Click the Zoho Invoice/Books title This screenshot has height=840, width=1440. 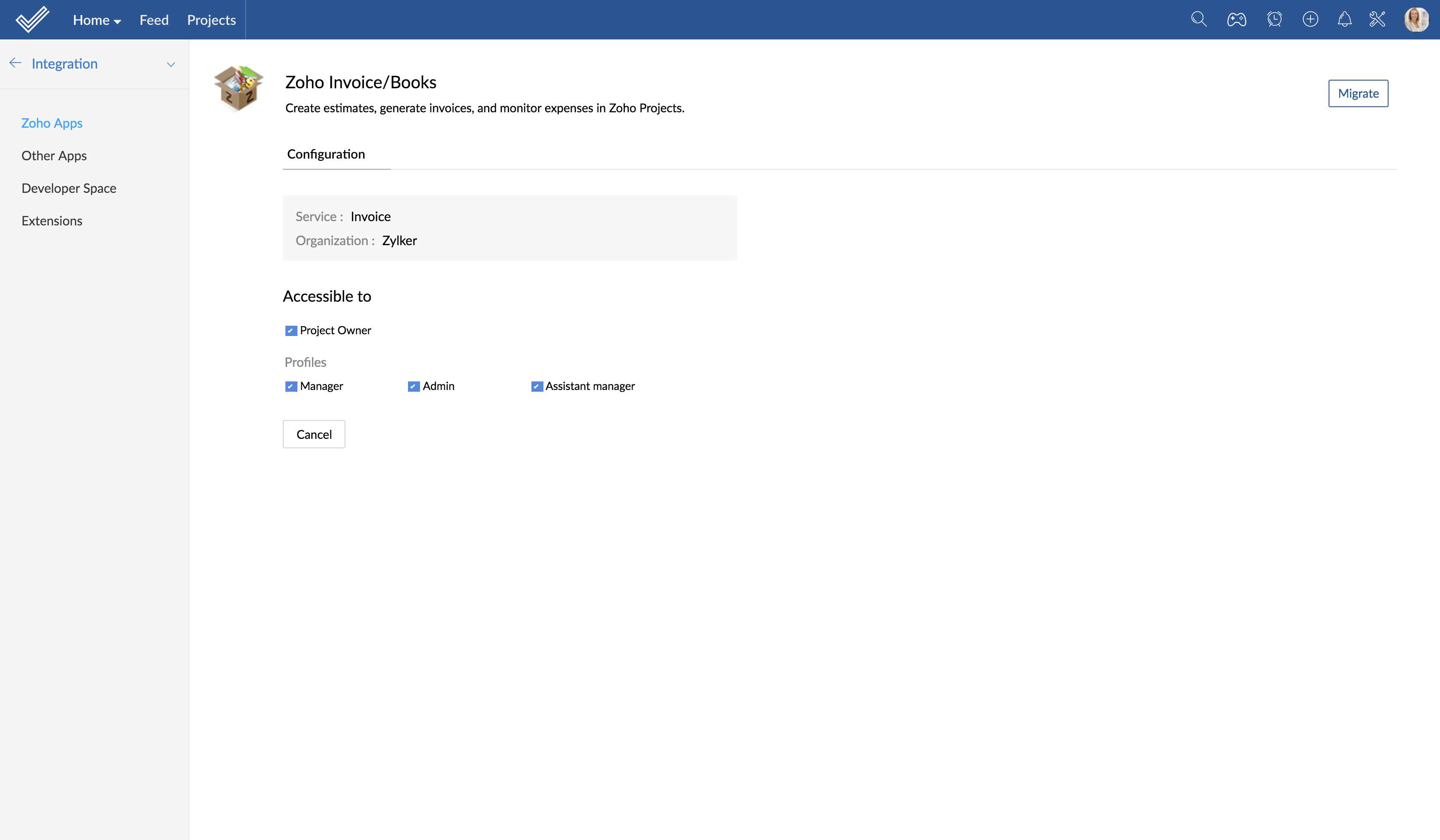click(x=360, y=82)
